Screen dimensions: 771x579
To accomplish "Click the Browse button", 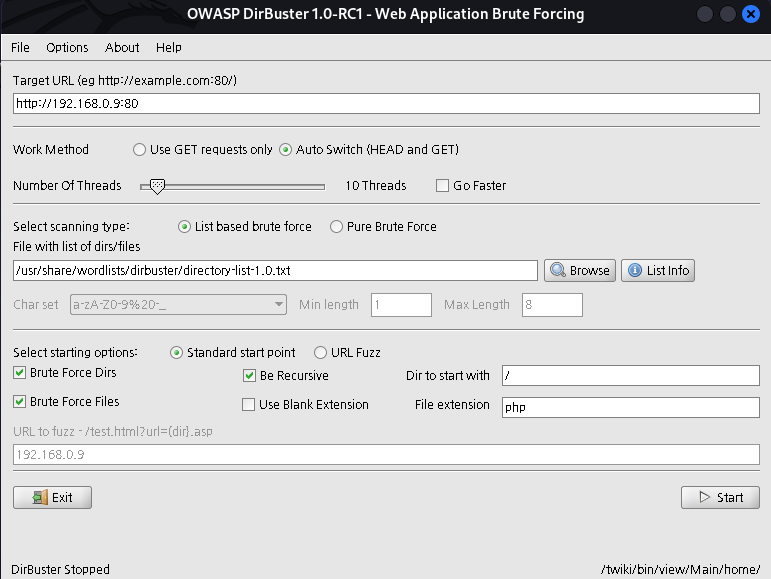I will pos(580,270).
